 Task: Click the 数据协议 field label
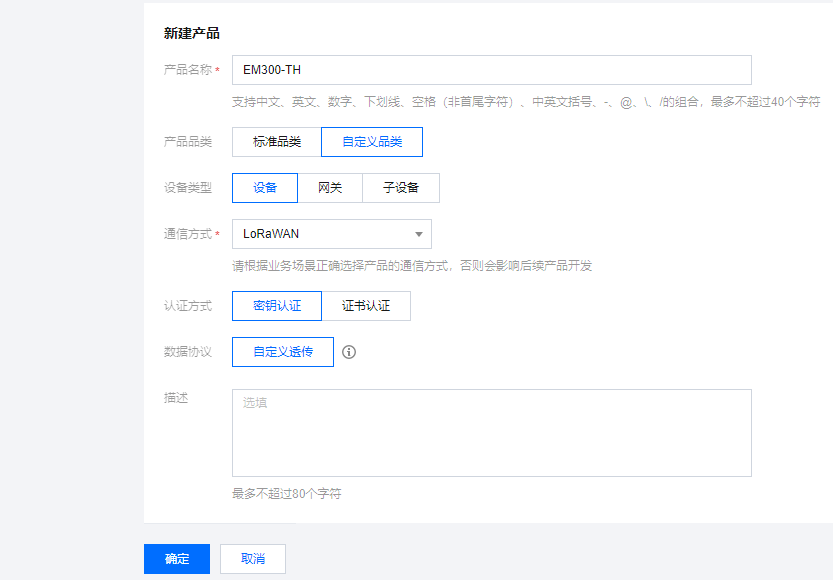coord(188,352)
